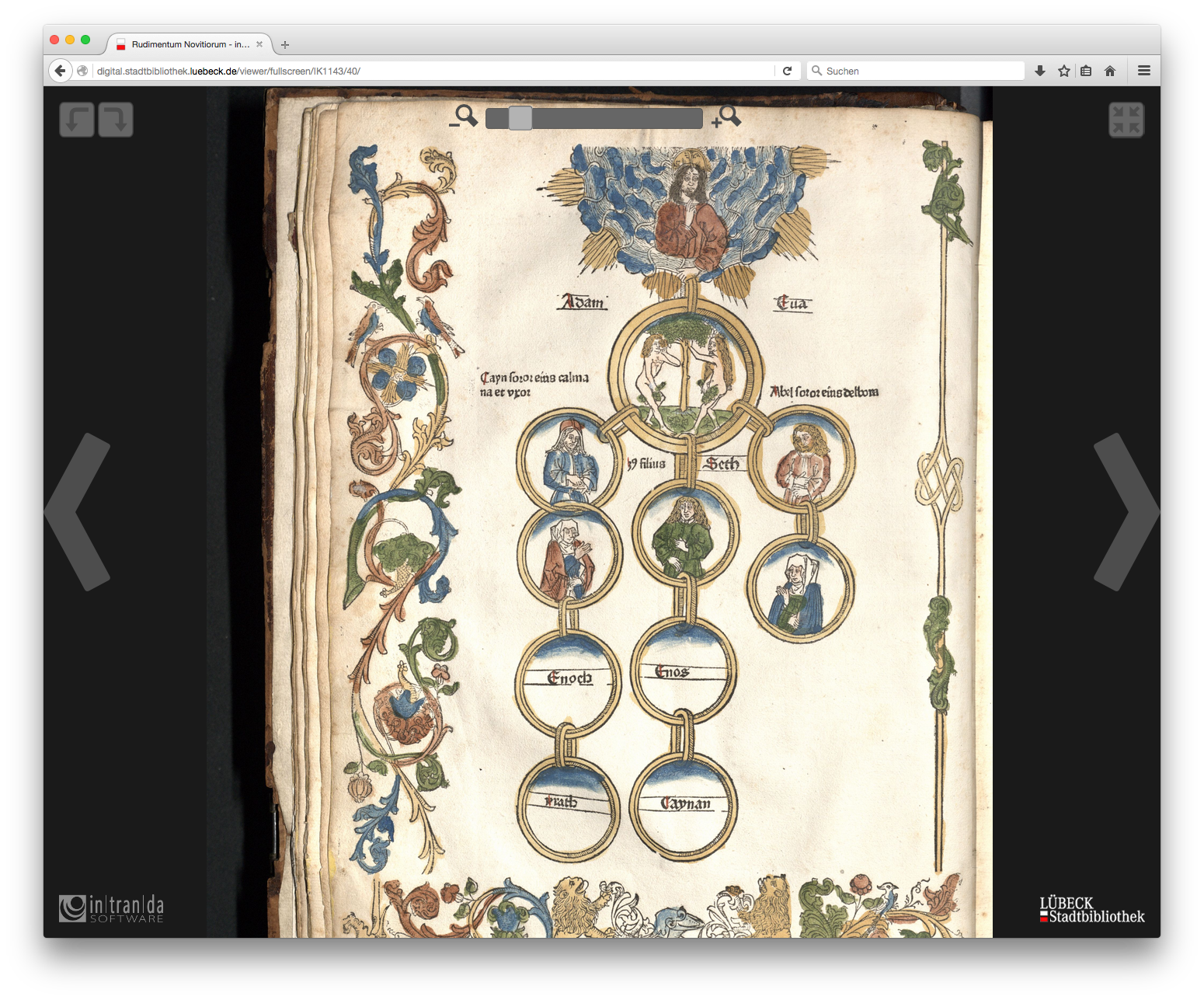The height and width of the screenshot is (1000, 1204).
Task: Go to next page arrow
Action: pos(1126,512)
